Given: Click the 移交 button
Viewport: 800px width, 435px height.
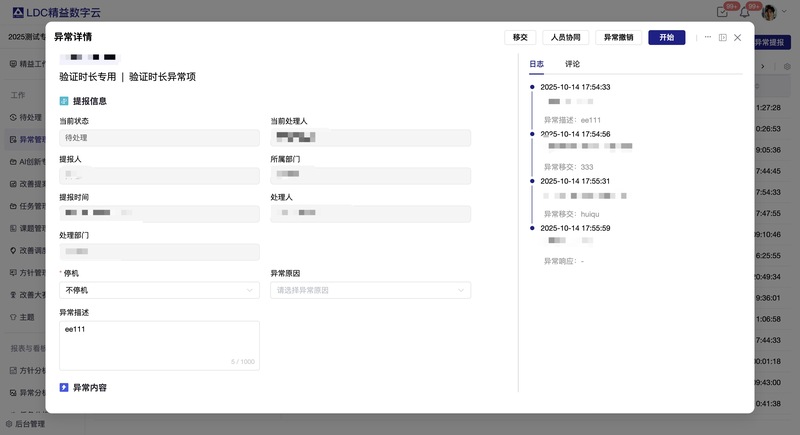Looking at the screenshot, I should 519,37.
